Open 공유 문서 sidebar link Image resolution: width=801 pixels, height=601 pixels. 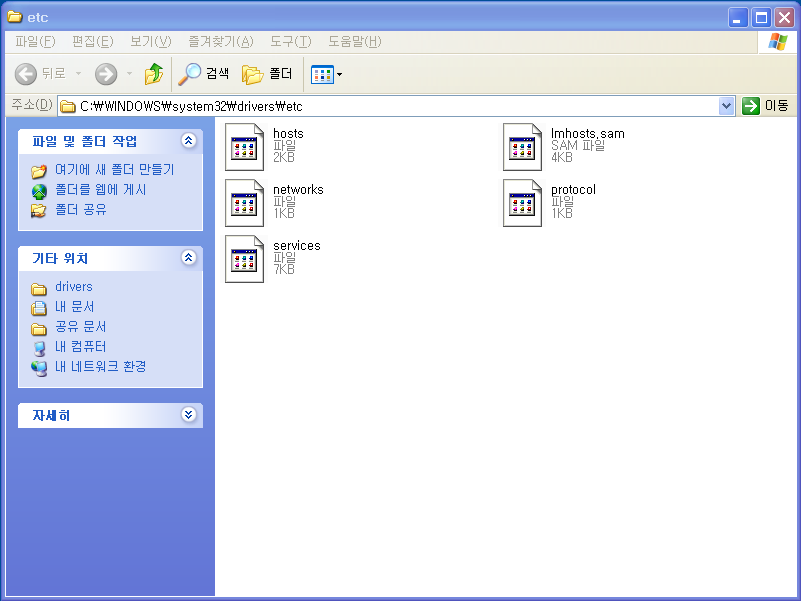tap(81, 327)
